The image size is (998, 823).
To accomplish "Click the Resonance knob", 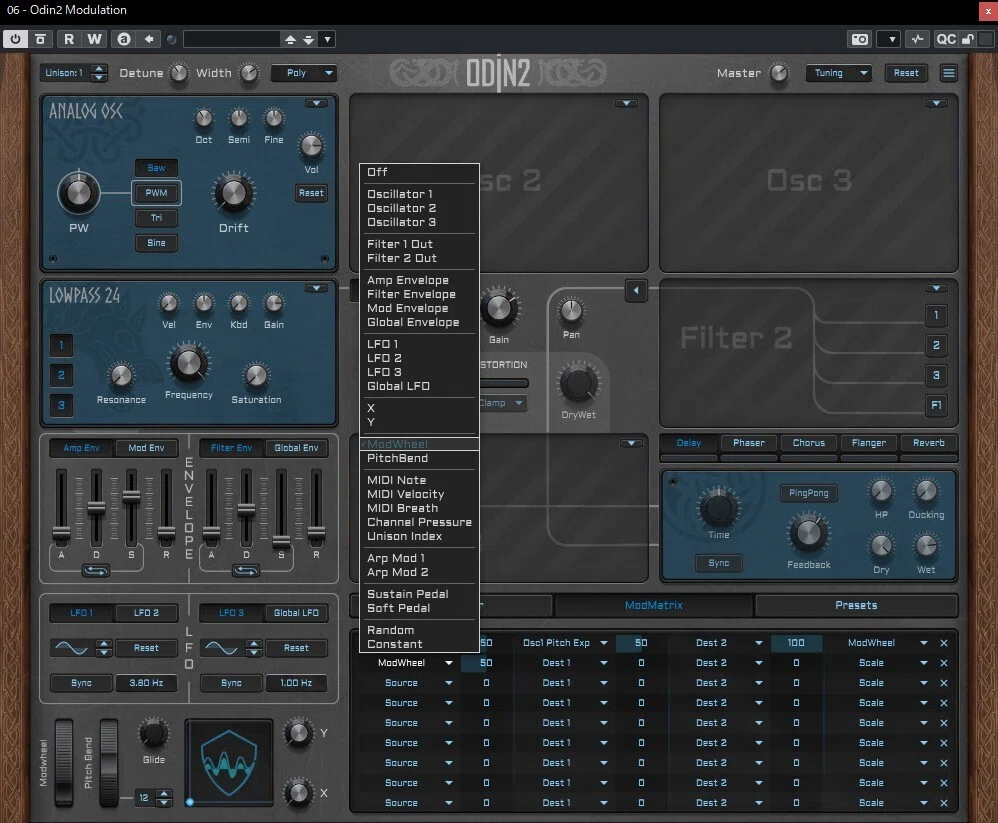I will click(x=121, y=376).
